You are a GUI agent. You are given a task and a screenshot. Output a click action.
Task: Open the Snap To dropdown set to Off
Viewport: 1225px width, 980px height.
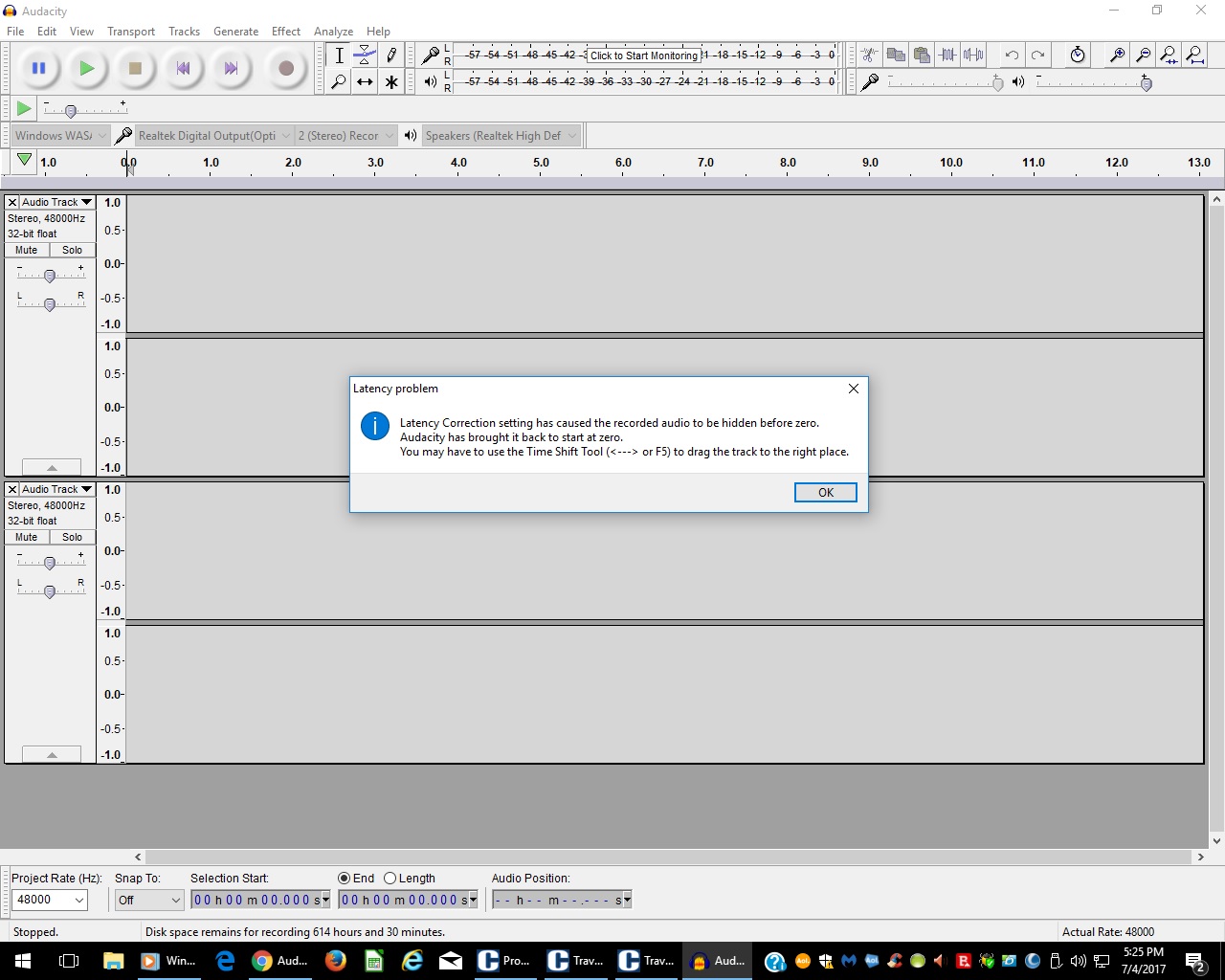click(148, 900)
